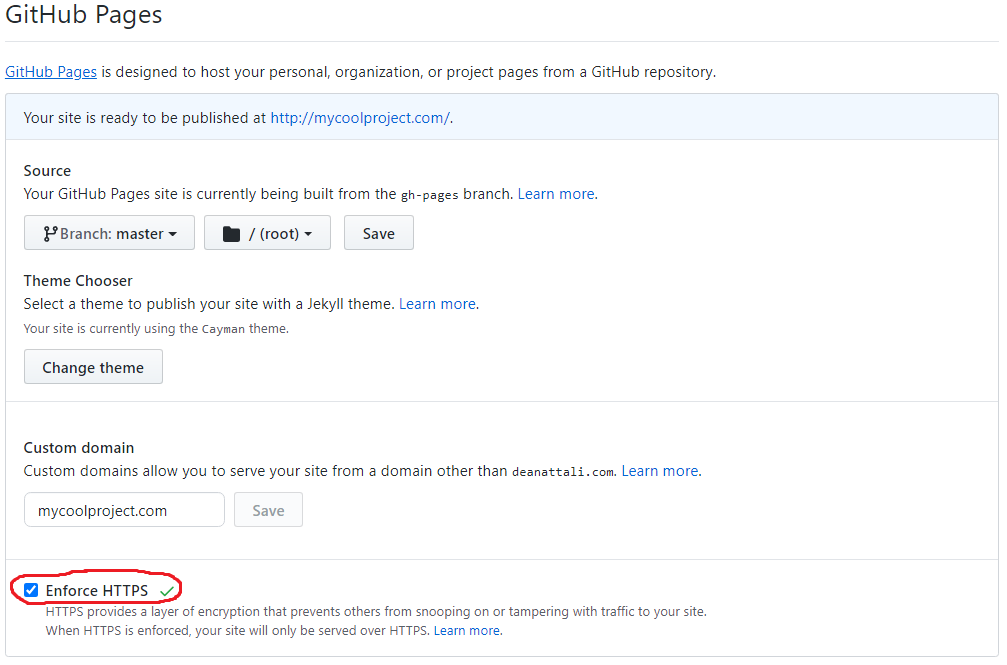Open the GitHub Pages link
The image size is (1007, 665).
pos(51,72)
